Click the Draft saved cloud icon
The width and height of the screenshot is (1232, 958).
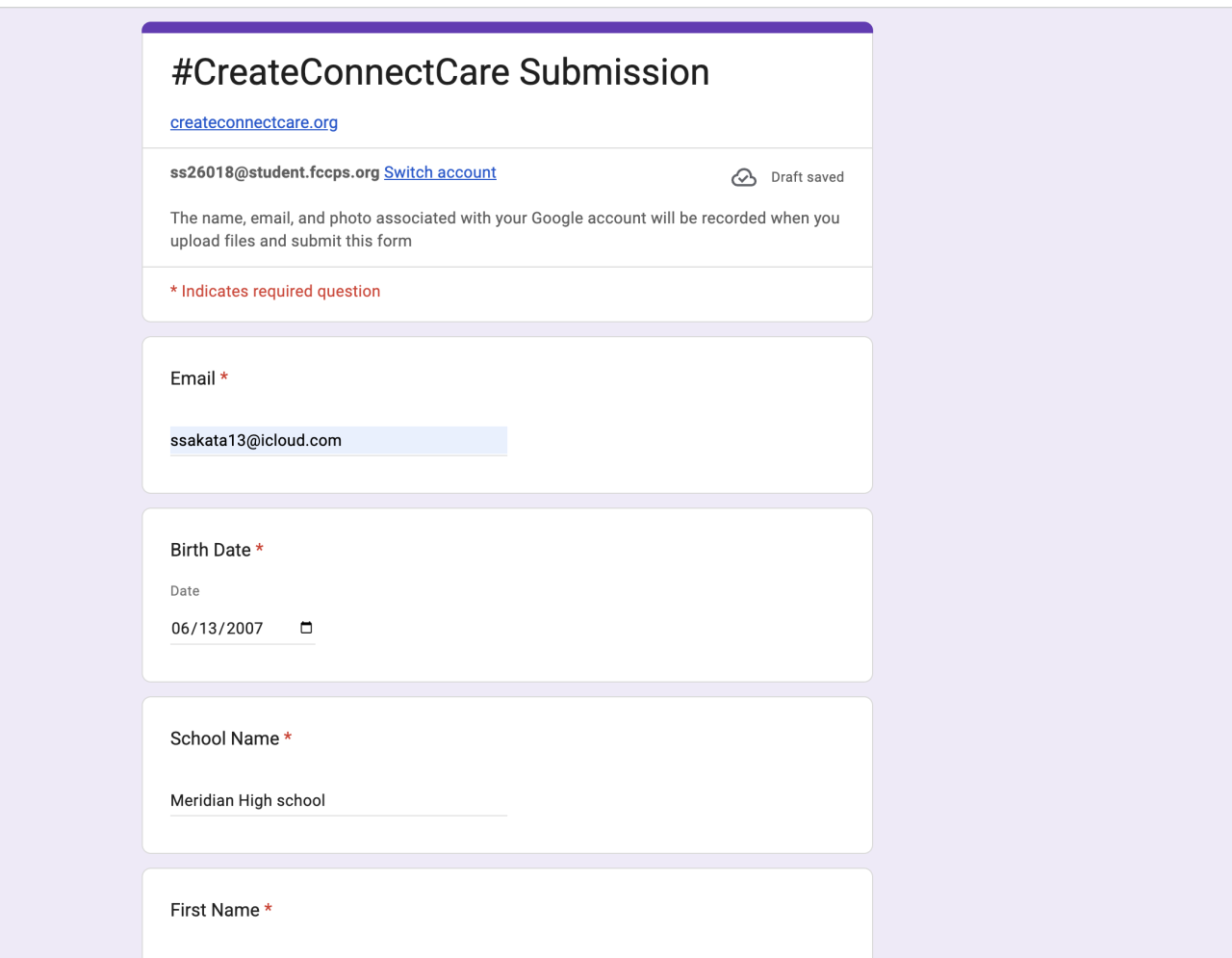coord(744,177)
